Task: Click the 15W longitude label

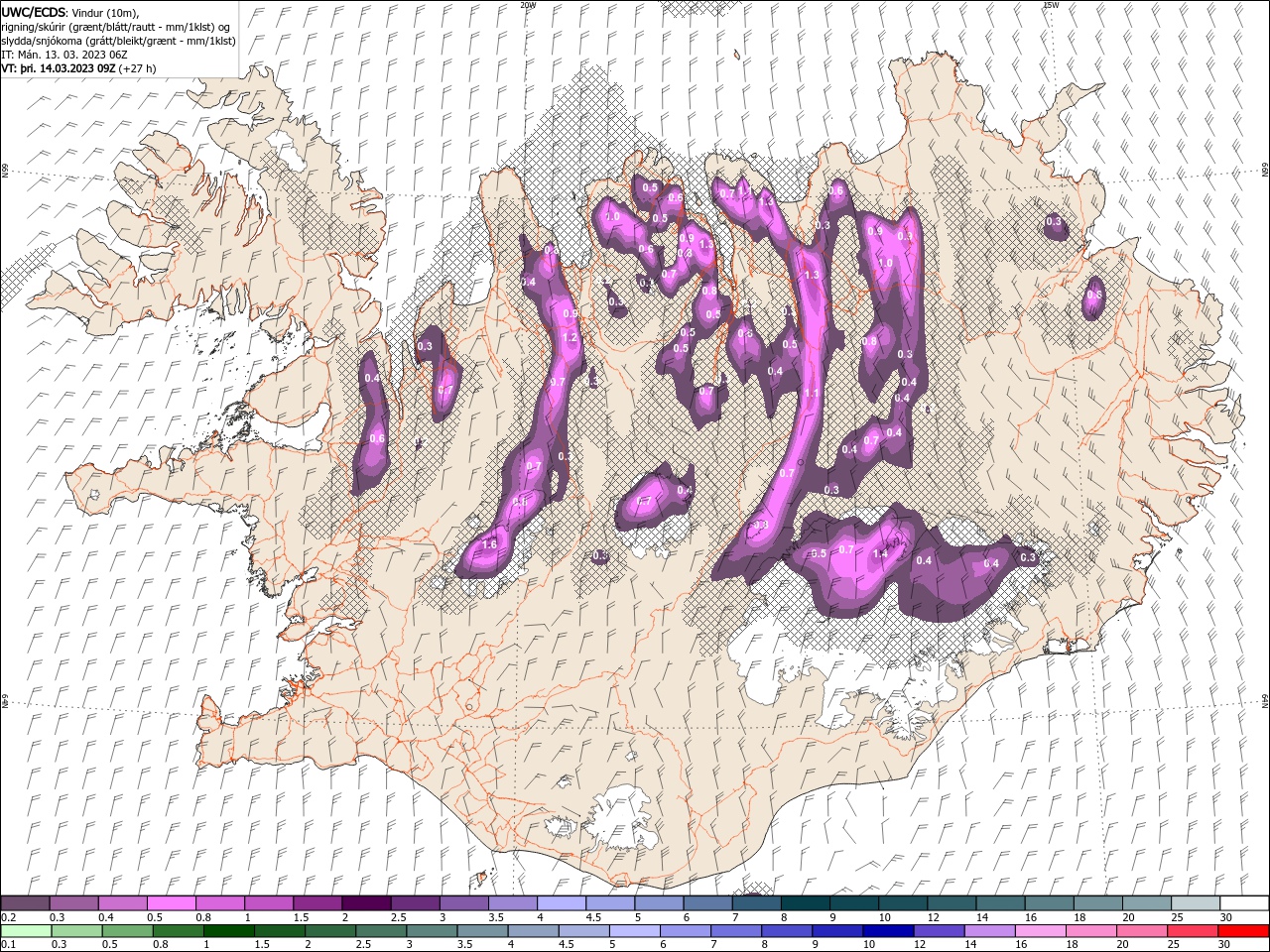Action: (1051, 5)
